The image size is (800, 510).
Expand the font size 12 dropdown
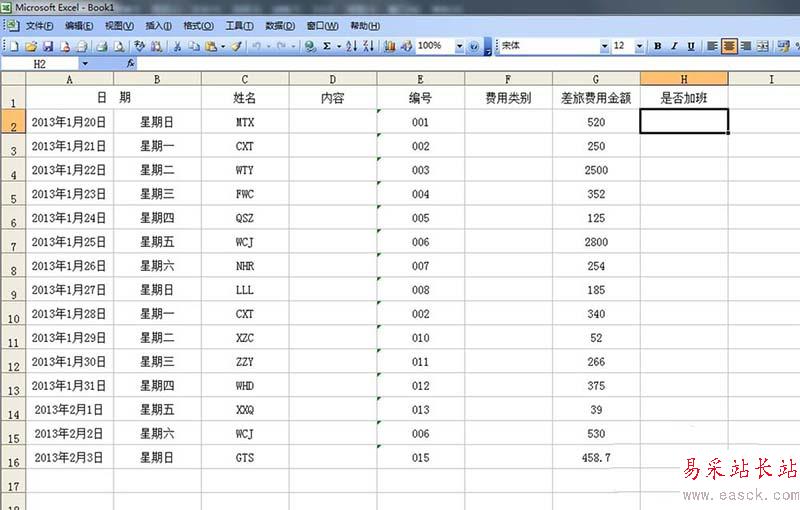pos(639,46)
